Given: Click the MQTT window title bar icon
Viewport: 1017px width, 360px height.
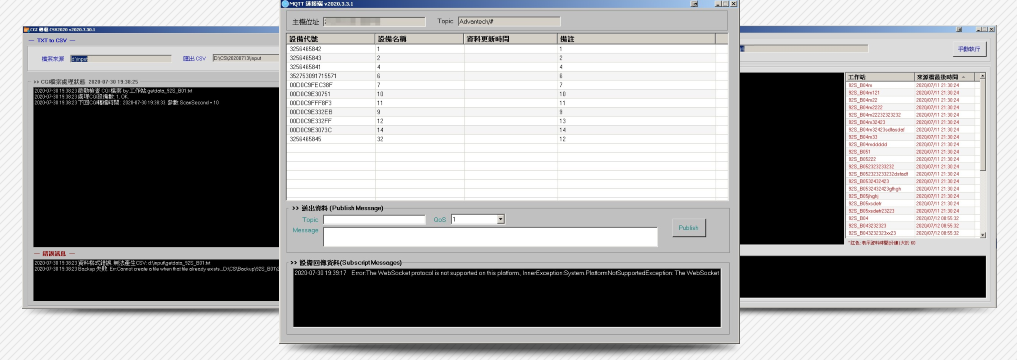Looking at the screenshot, I should point(285,3).
